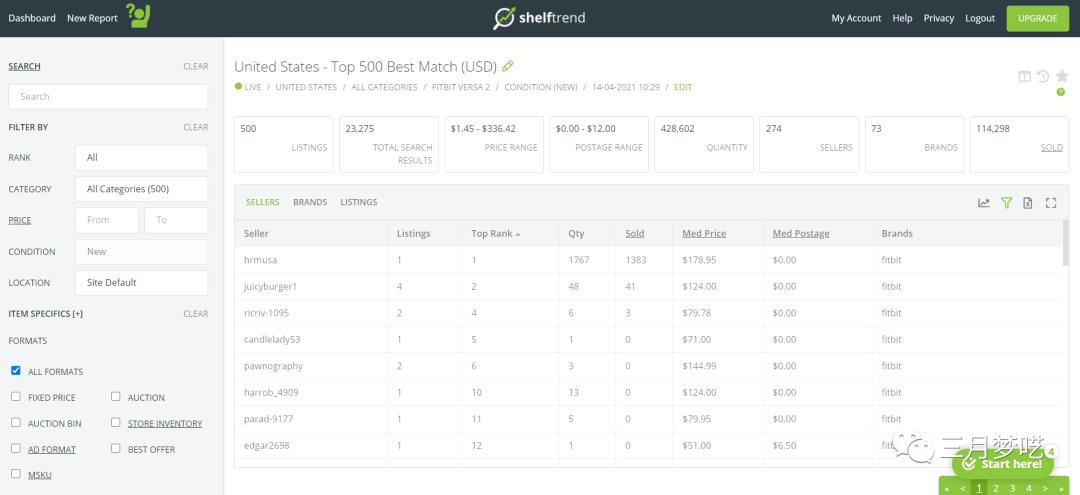Open report history clock icon
This screenshot has height=495, width=1080.
(1042, 76)
